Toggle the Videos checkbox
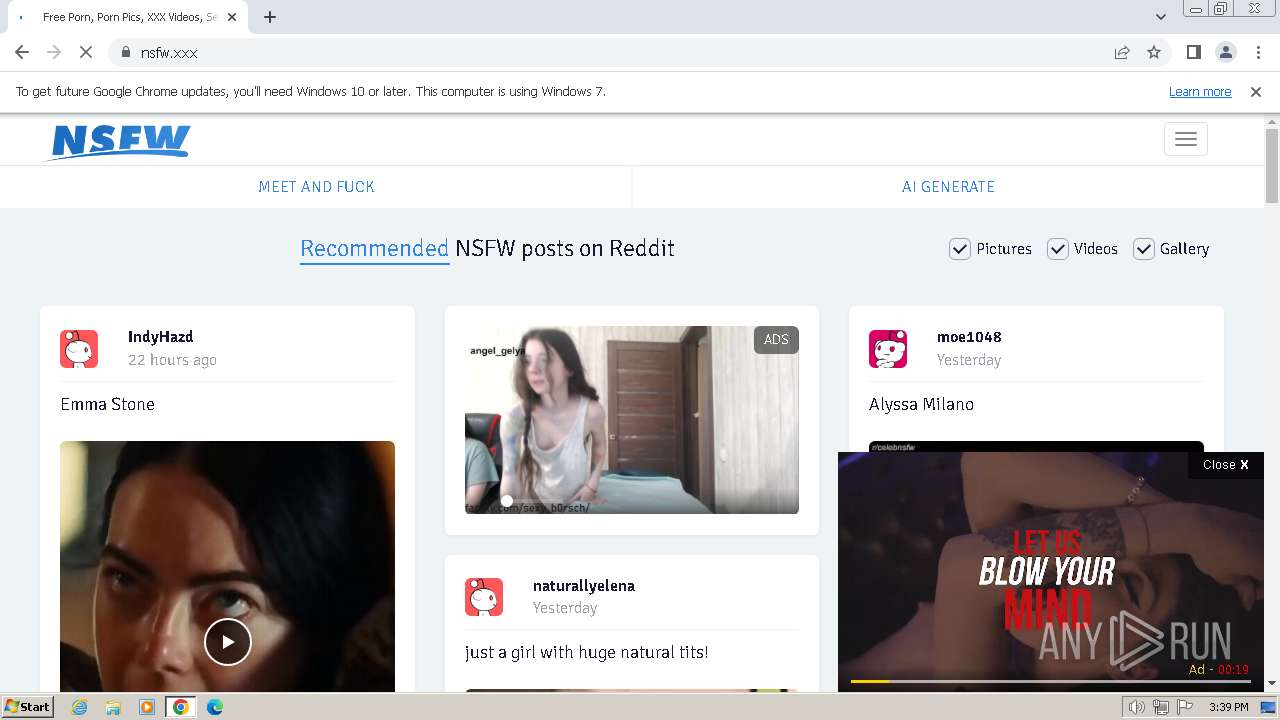This screenshot has width=1280, height=720. tap(1058, 249)
